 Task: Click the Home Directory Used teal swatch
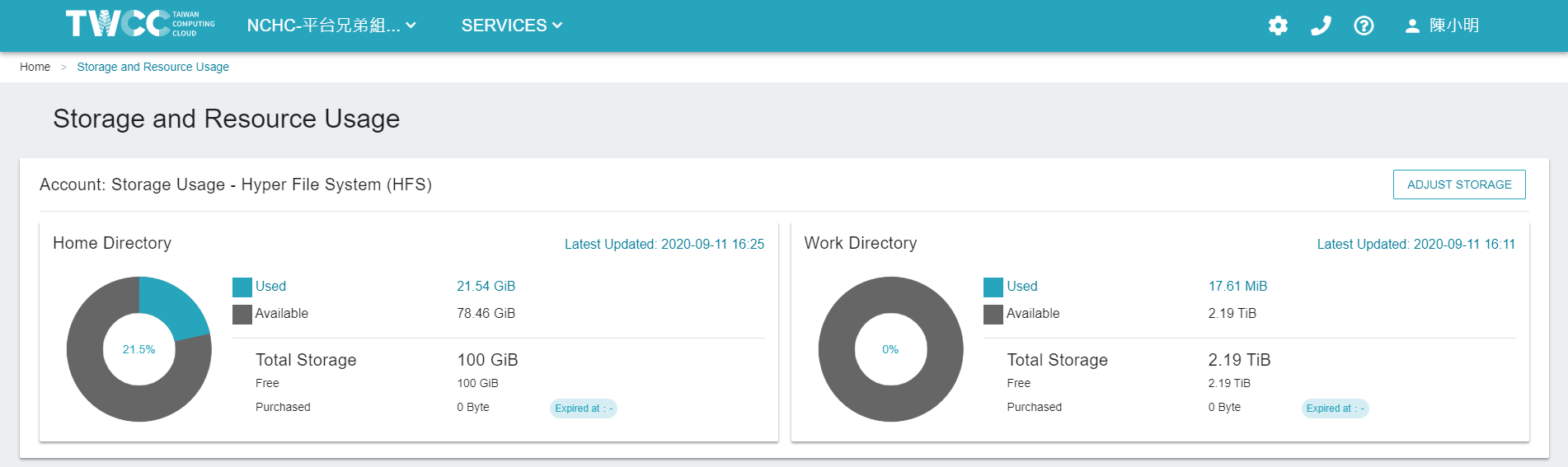242,287
